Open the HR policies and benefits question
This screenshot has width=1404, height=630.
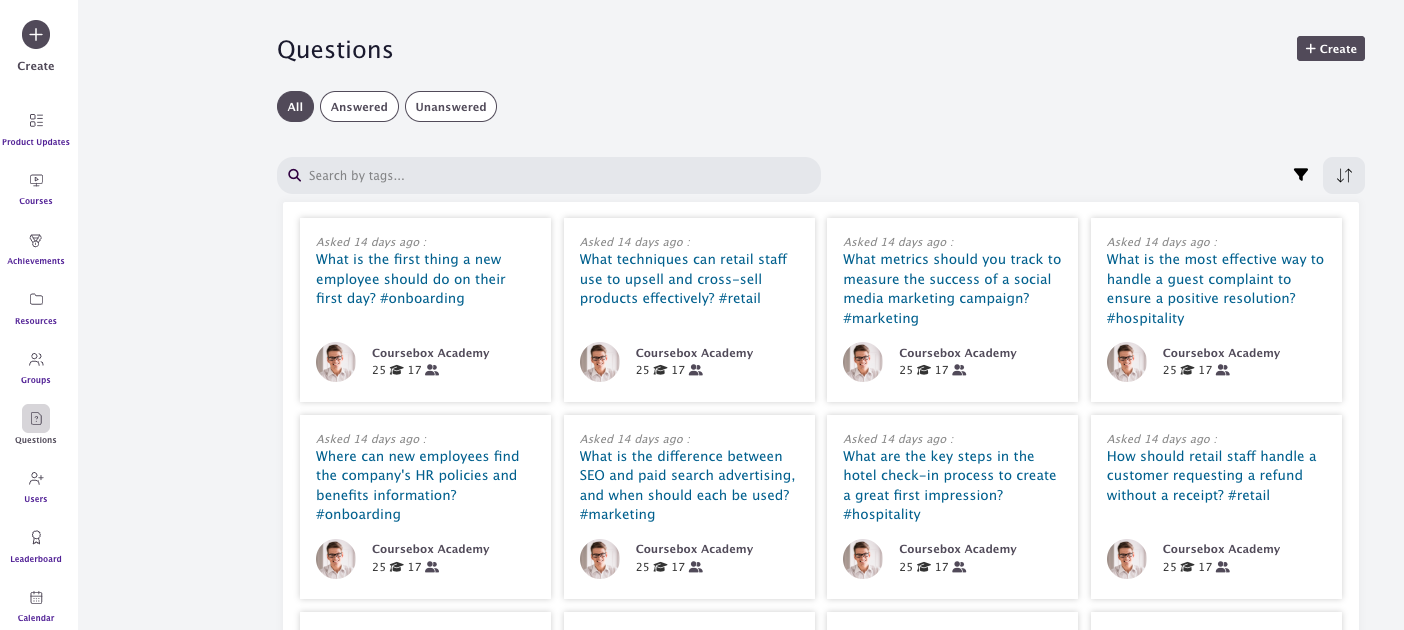click(418, 485)
